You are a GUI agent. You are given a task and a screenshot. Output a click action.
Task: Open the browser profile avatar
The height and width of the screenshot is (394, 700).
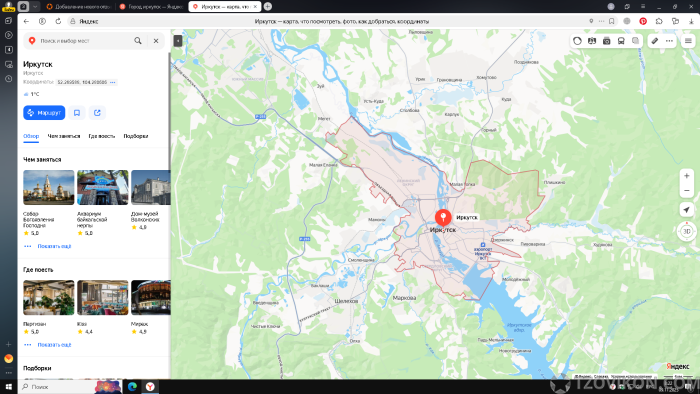[611, 6]
